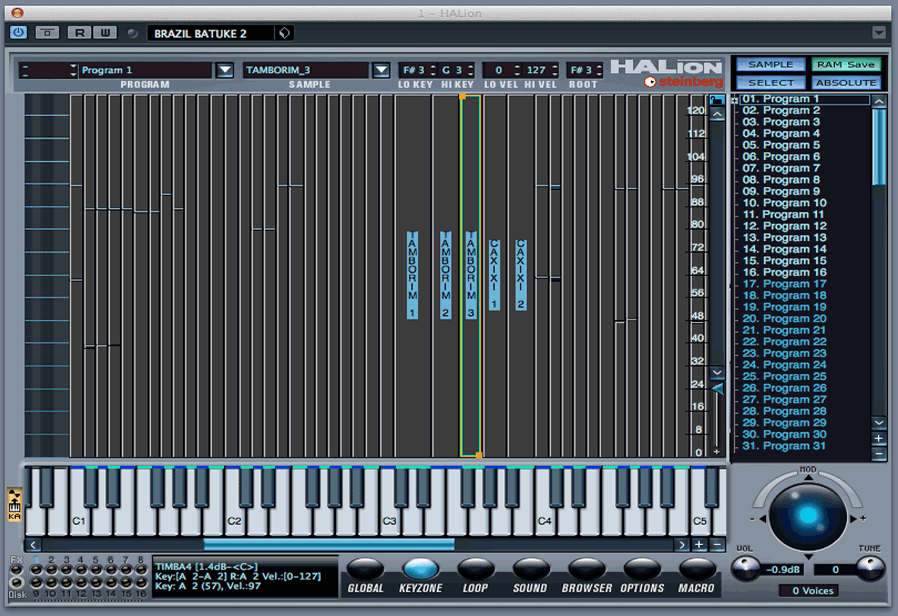This screenshot has width=898, height=616.
Task: Click the RAM Save button
Action: pyautogui.click(x=846, y=64)
